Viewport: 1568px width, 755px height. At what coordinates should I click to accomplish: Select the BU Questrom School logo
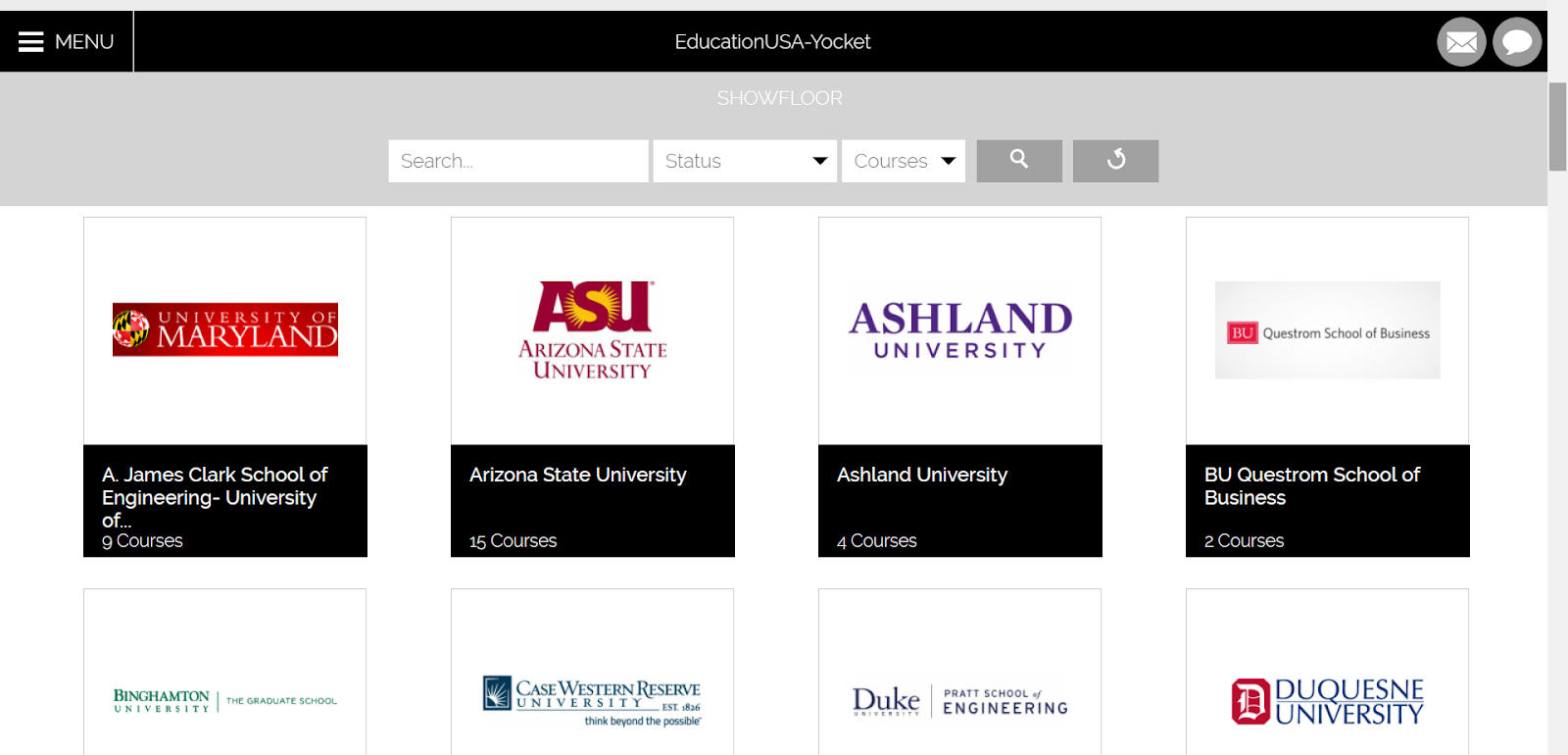click(x=1327, y=330)
